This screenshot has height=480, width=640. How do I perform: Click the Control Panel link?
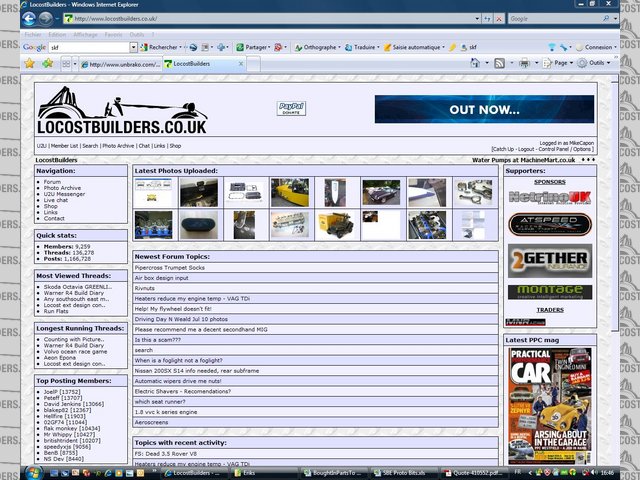(x=554, y=149)
